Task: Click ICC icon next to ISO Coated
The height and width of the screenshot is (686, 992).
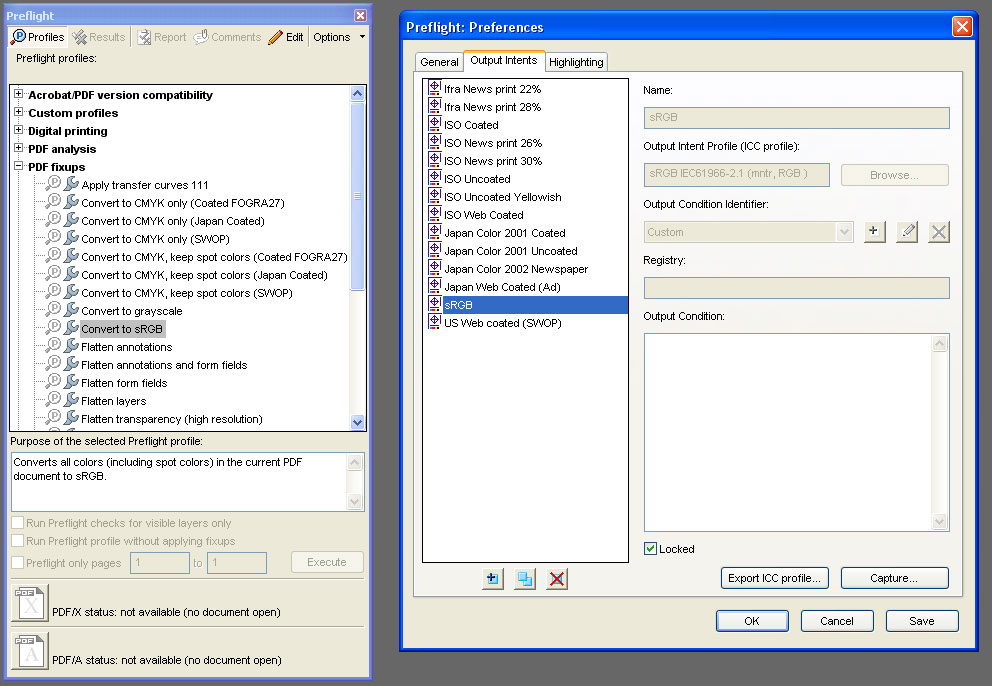Action: coord(435,124)
